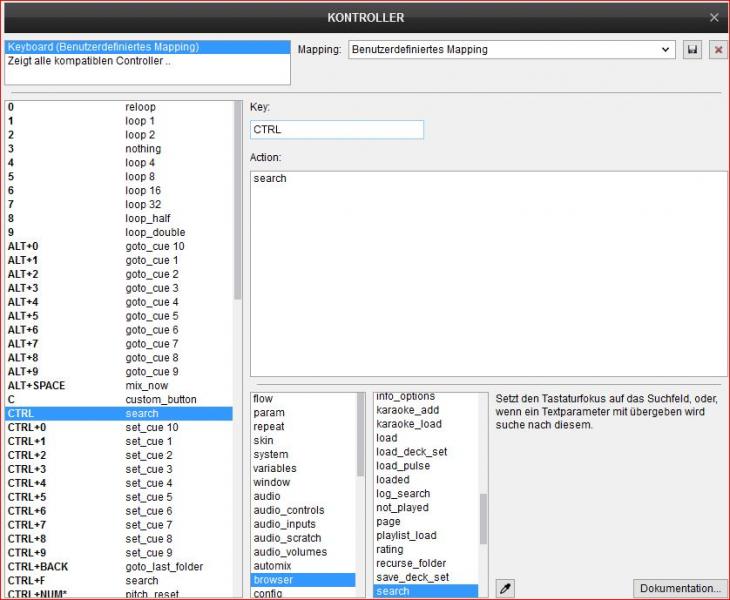Image resolution: width=730 pixels, height=600 pixels.
Task: Select key row 3 nothing
Action: [x=119, y=149]
